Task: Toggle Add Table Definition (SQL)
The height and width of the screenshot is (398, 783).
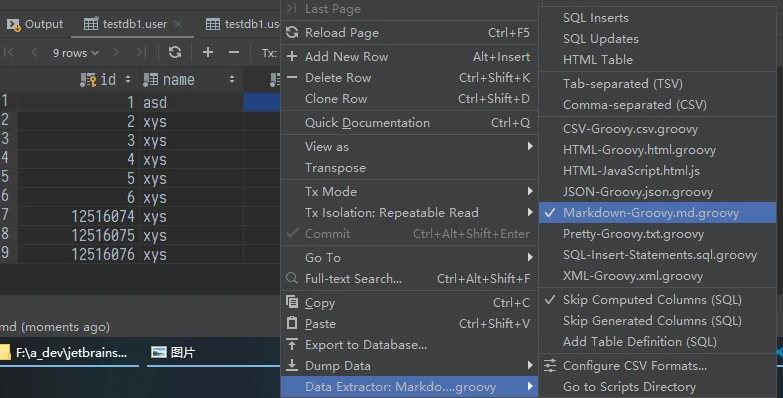Action: pos(657,342)
